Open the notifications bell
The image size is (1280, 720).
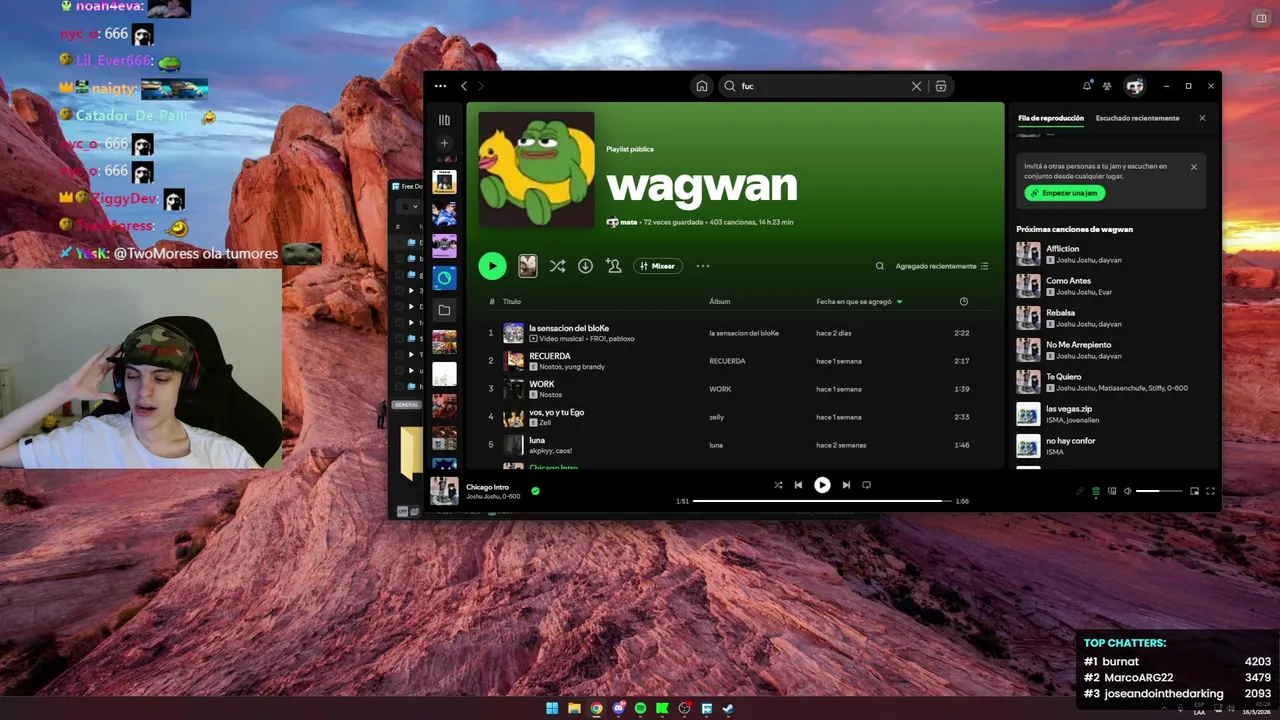pos(1087,86)
